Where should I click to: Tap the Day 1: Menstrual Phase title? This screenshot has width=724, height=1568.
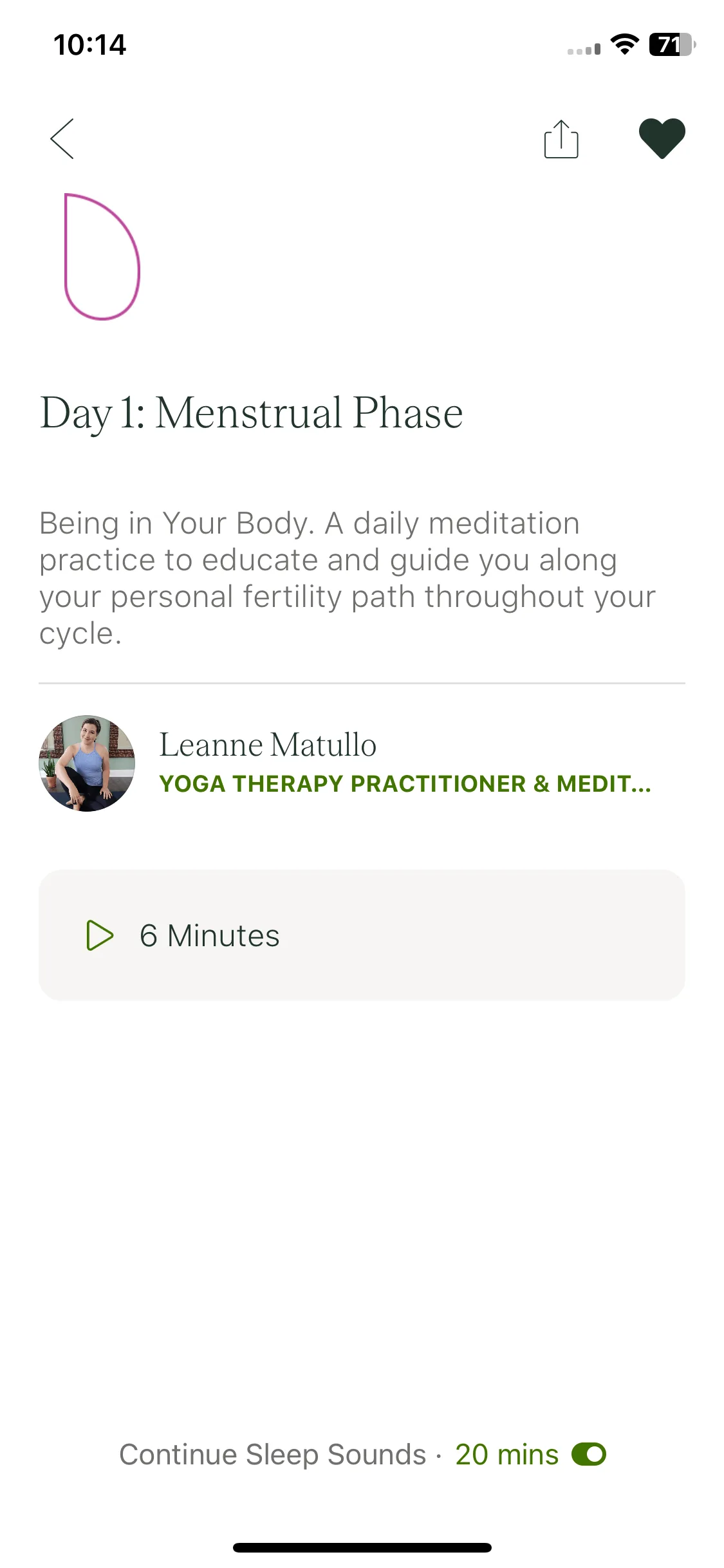(251, 413)
